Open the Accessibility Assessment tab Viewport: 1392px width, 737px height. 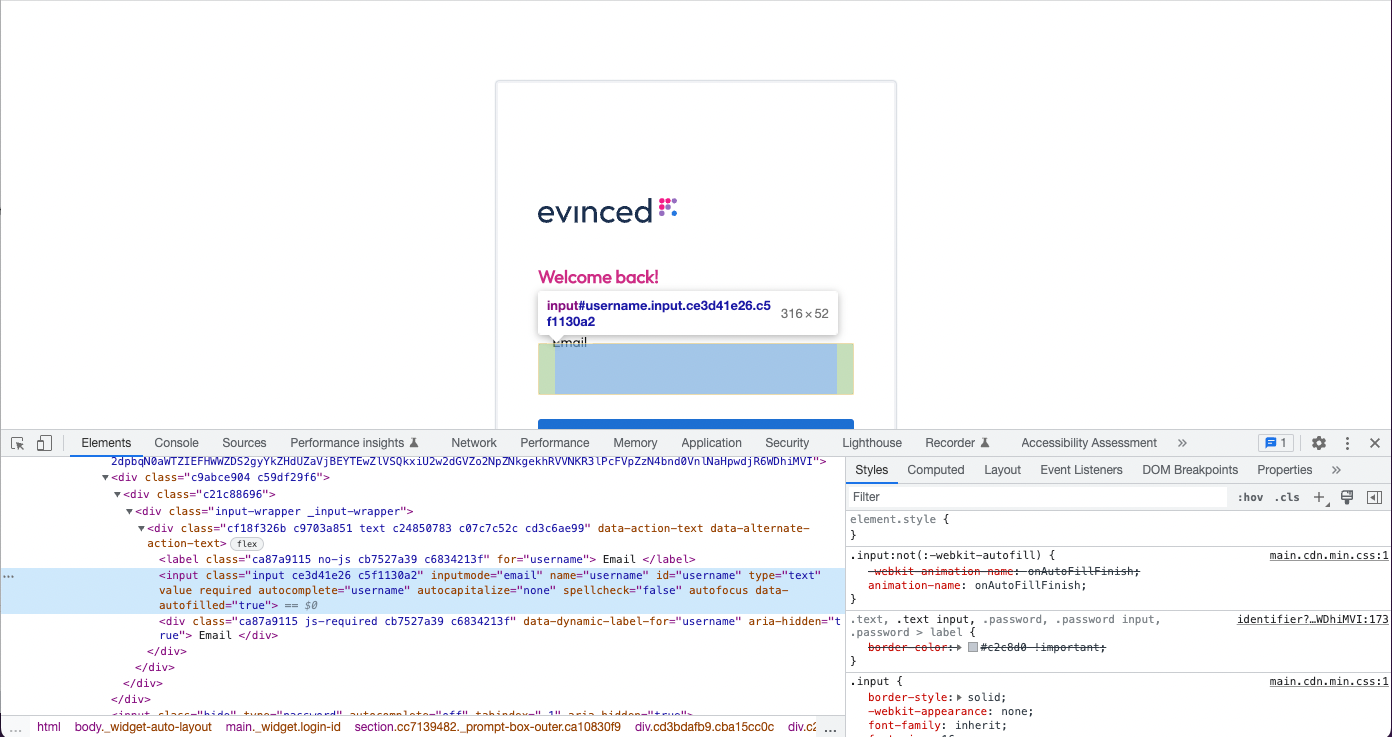coord(1089,443)
